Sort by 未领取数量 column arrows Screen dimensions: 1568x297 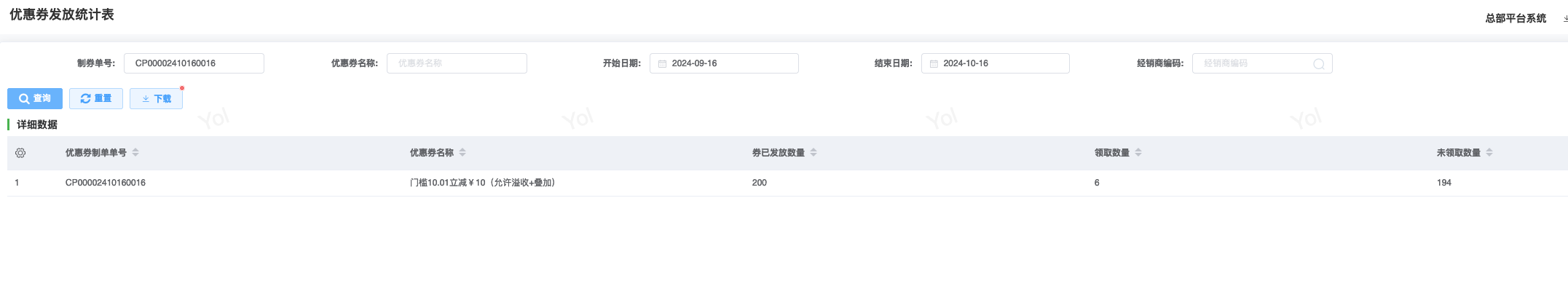point(1489,153)
